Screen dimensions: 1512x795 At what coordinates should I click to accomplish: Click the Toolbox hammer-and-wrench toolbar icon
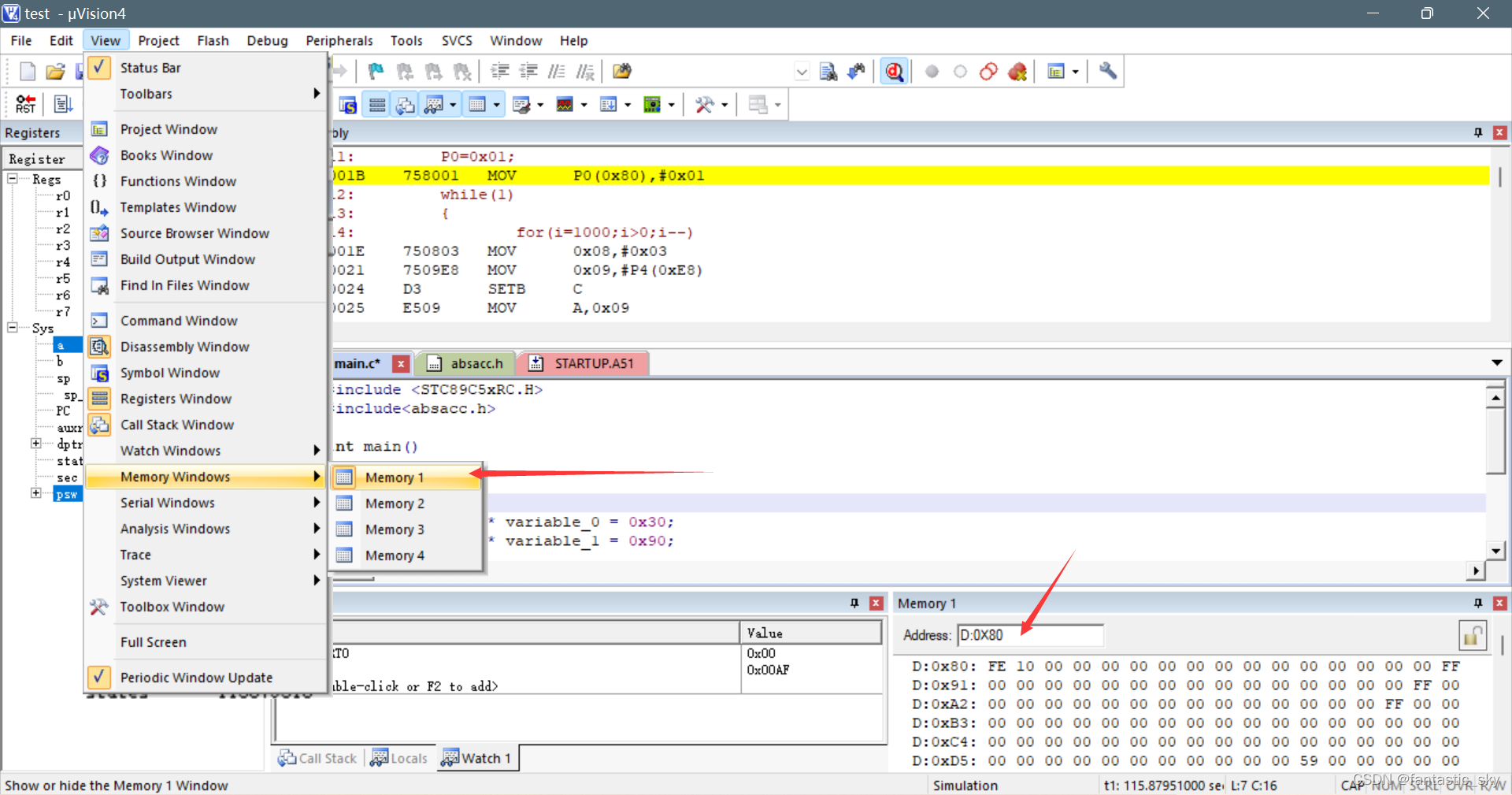[704, 105]
